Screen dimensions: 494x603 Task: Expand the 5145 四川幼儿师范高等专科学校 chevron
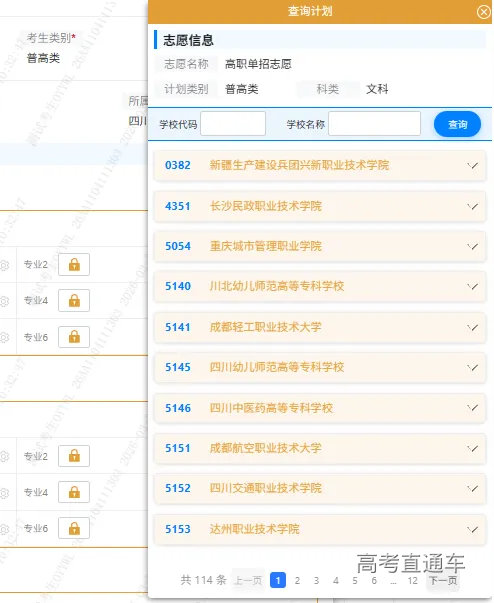point(472,367)
